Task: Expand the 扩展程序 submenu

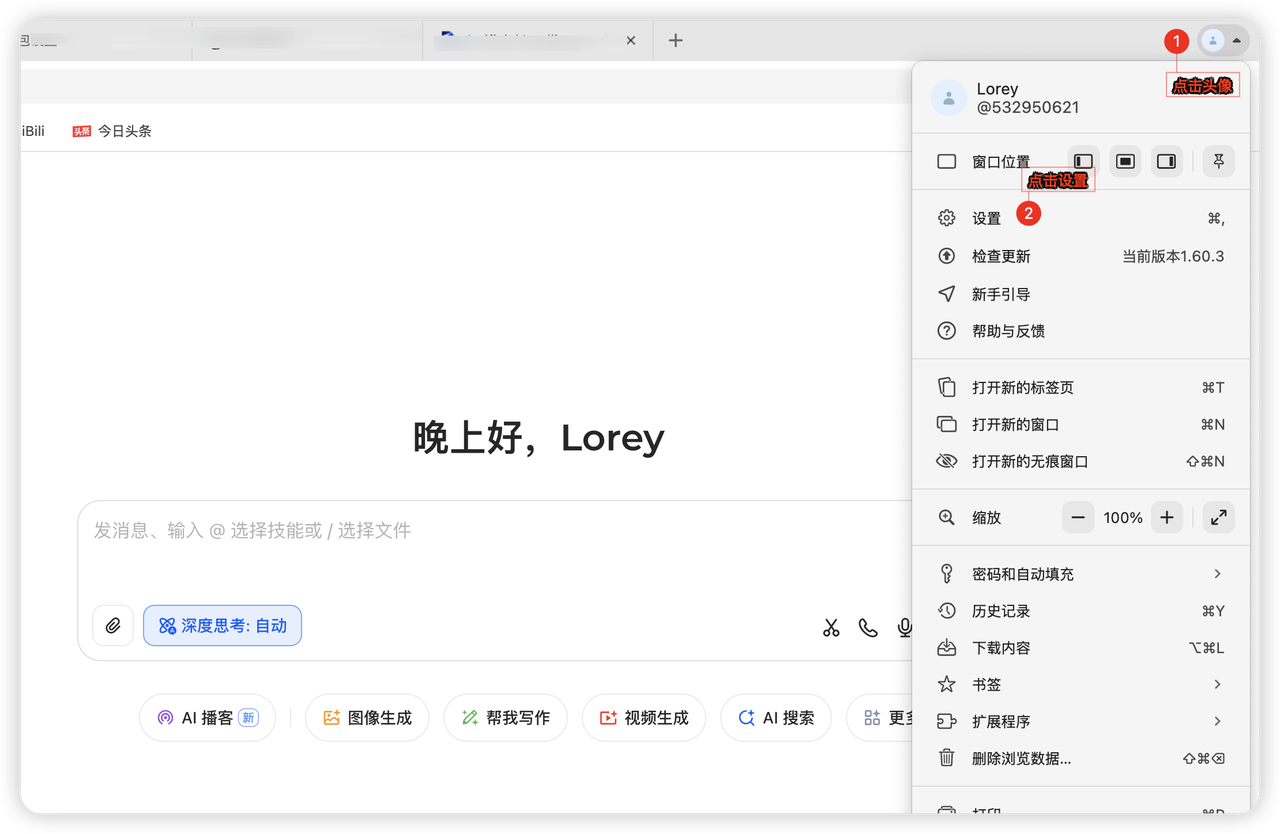Action: 1081,721
